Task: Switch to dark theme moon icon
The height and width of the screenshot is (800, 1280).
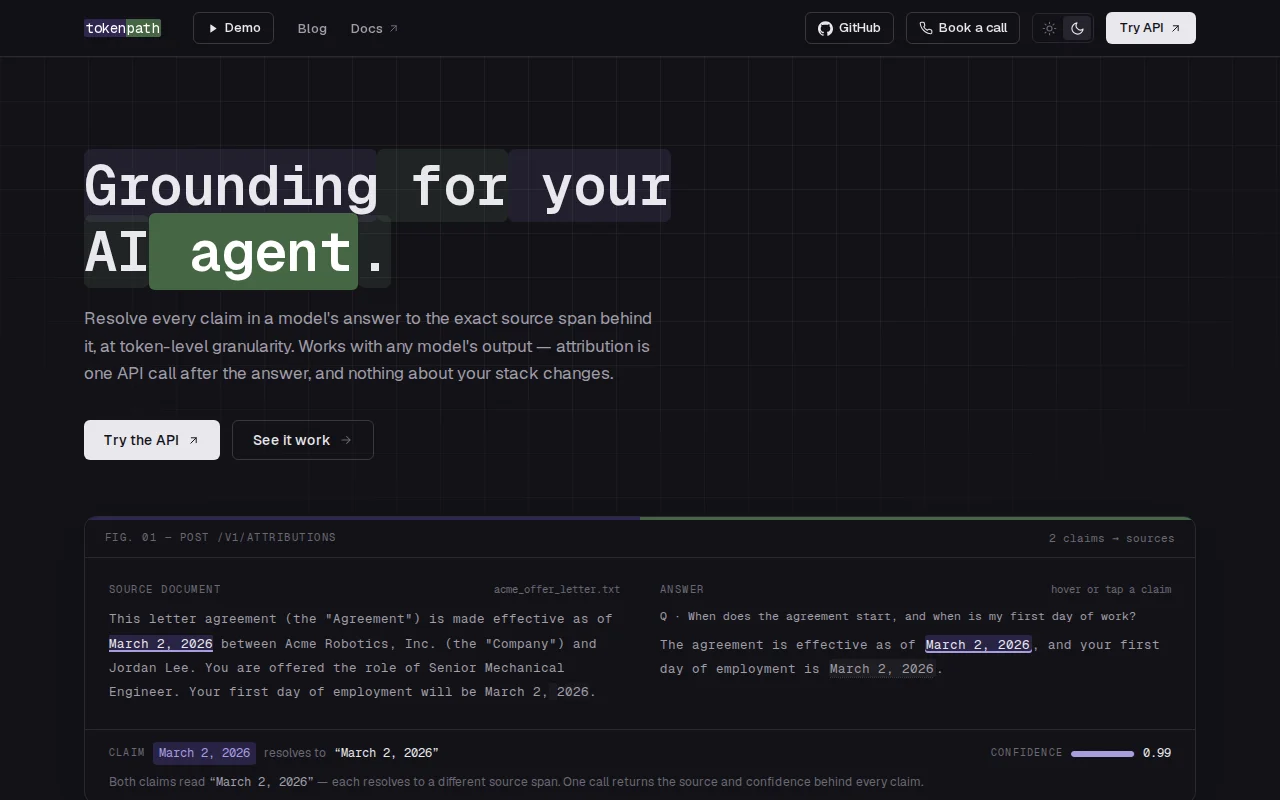Action: pyautogui.click(x=1077, y=28)
